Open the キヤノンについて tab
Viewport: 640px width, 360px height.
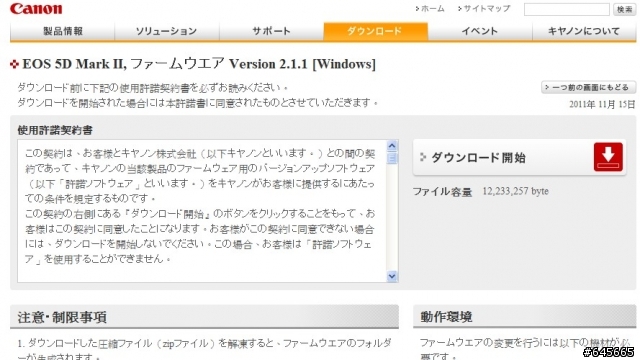point(584,31)
